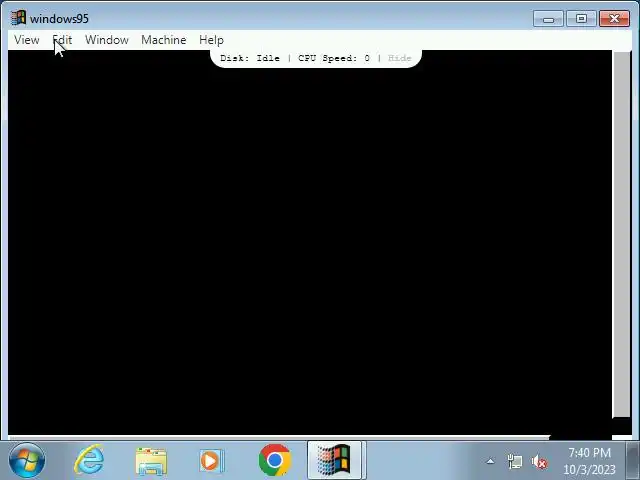Open the Window menu
640x480 pixels.
[x=107, y=40]
